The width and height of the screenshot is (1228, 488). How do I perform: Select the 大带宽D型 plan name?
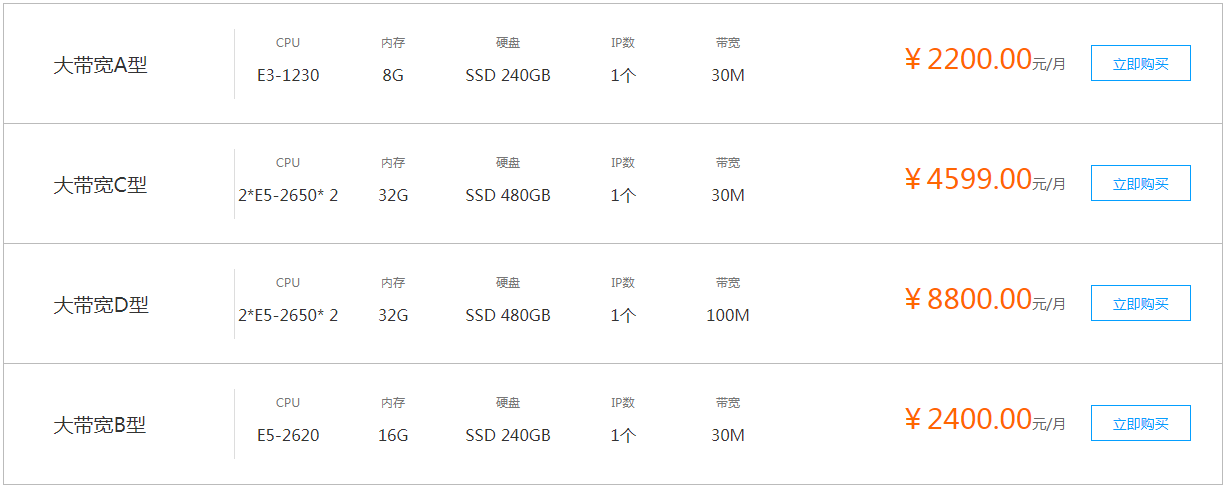click(101, 305)
